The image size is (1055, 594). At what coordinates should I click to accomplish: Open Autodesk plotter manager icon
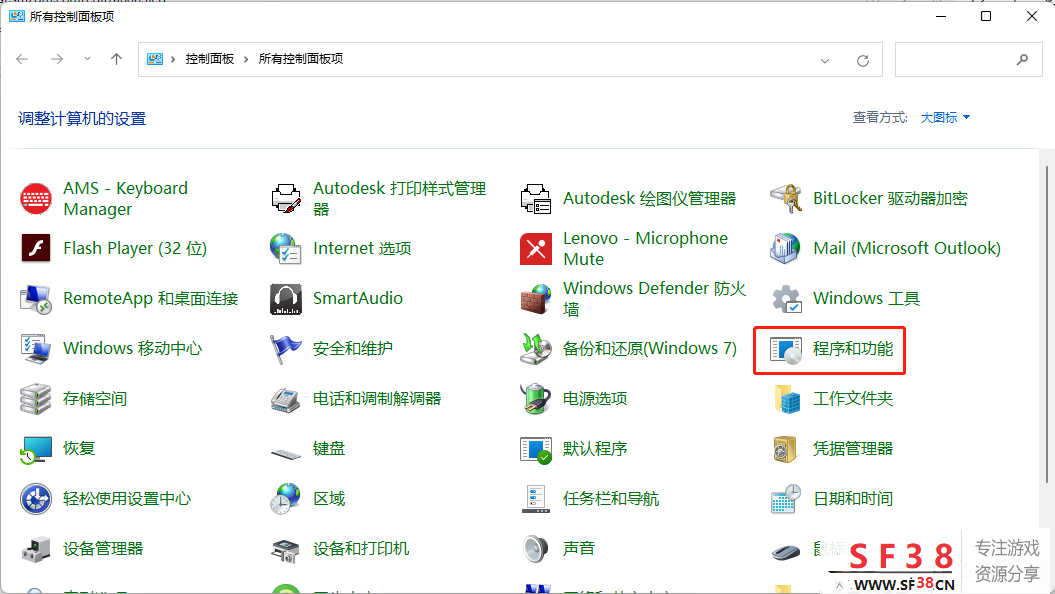(536, 199)
